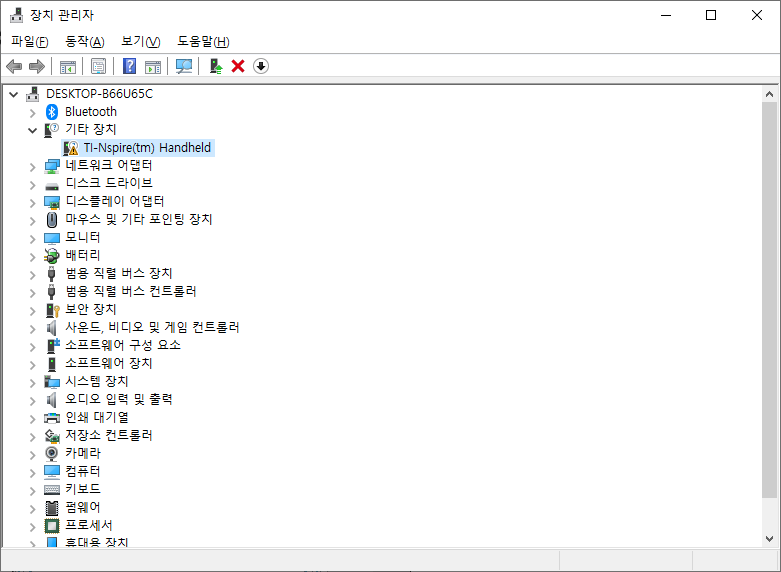
Task: Click the 디스크 드라이브 icon
Action: tap(52, 186)
